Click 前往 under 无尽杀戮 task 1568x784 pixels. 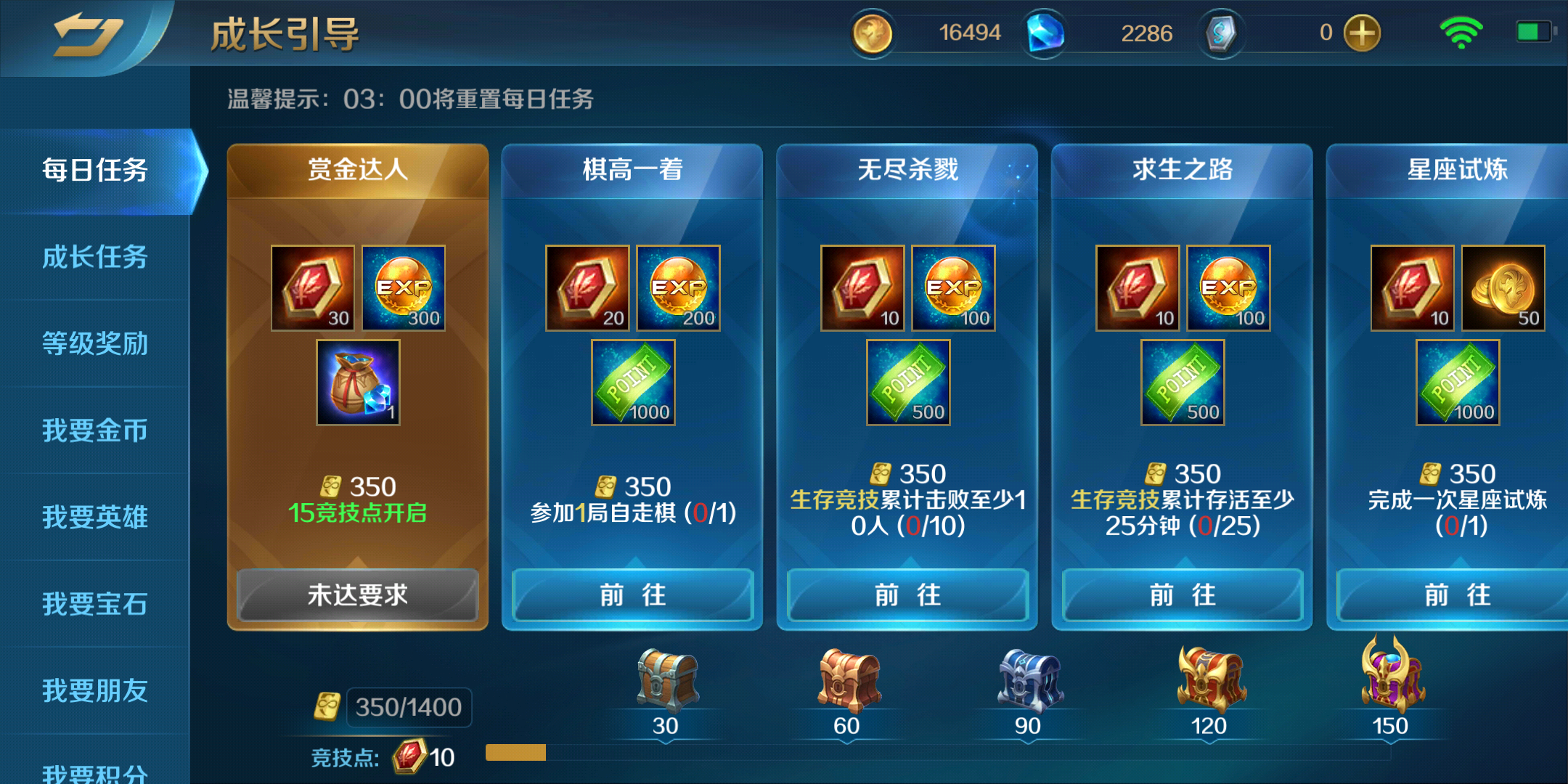click(x=908, y=595)
